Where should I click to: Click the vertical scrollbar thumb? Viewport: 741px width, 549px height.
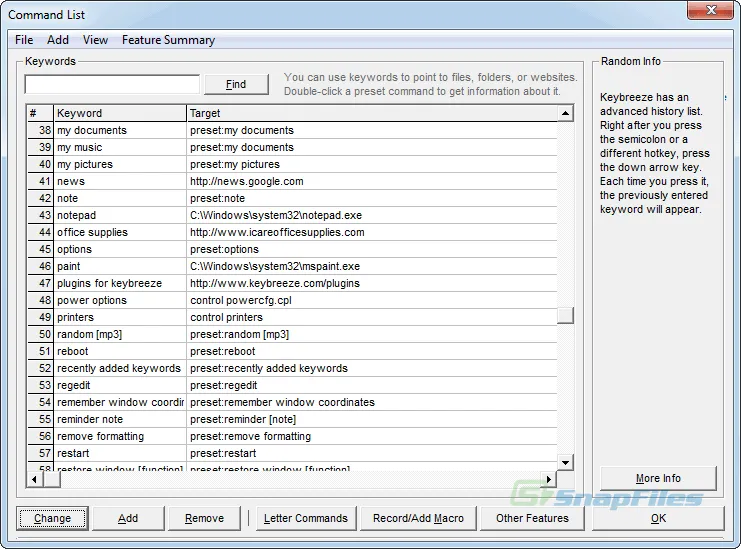coord(565,315)
